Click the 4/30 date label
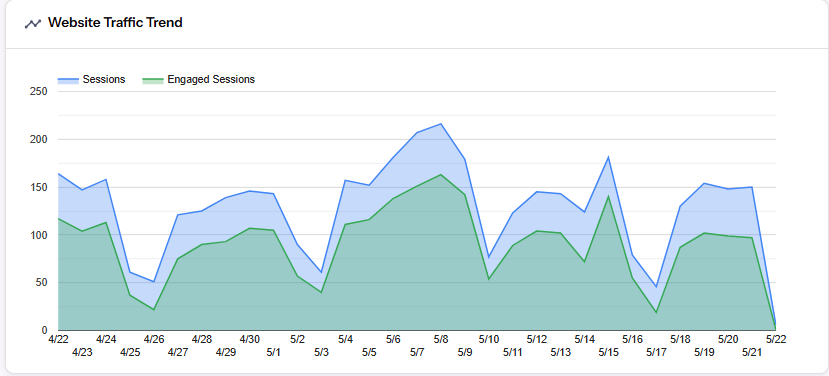This screenshot has height=376, width=829. [250, 340]
